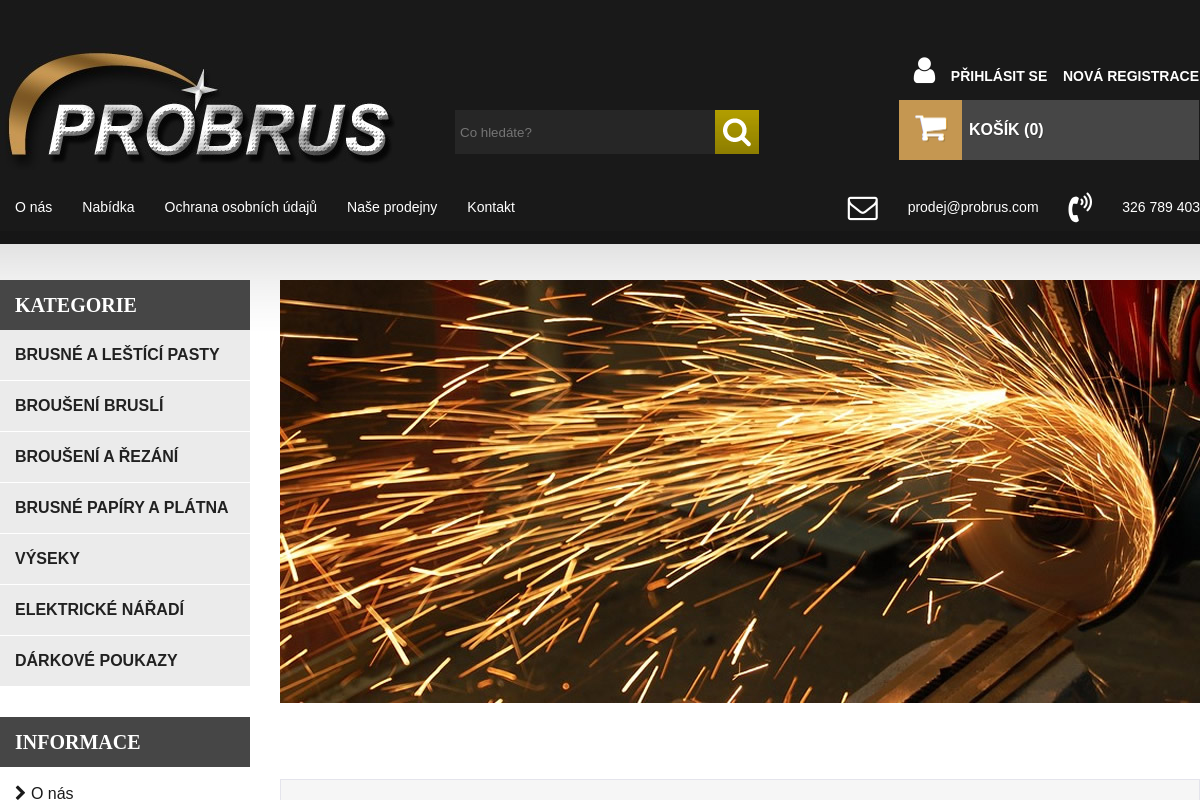Click the phone handset icon
Image resolution: width=1200 pixels, height=800 pixels.
point(1080,207)
